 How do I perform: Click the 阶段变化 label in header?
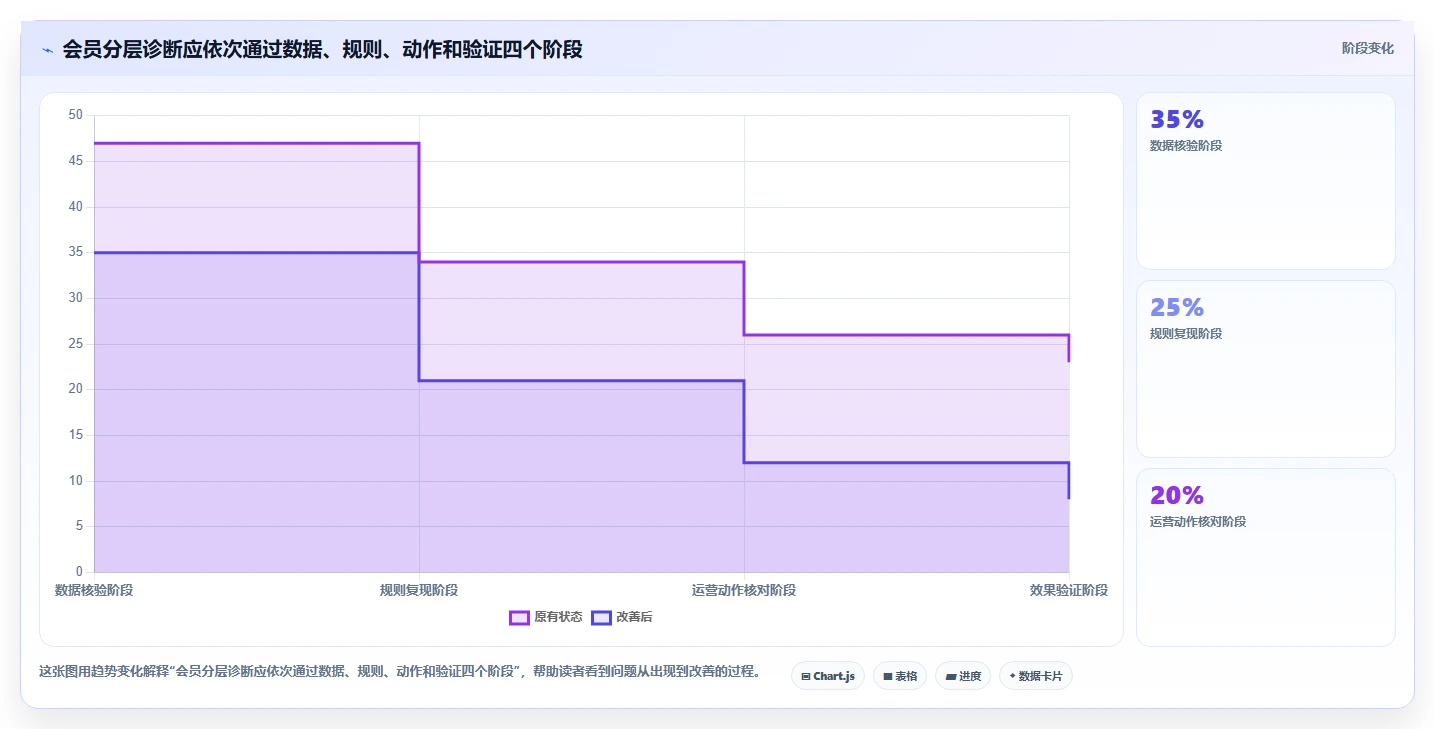point(1367,48)
